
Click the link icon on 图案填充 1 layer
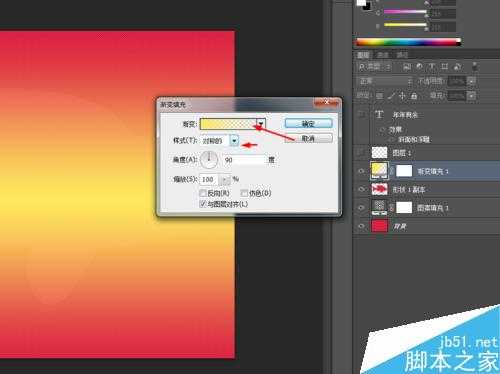coord(392,208)
